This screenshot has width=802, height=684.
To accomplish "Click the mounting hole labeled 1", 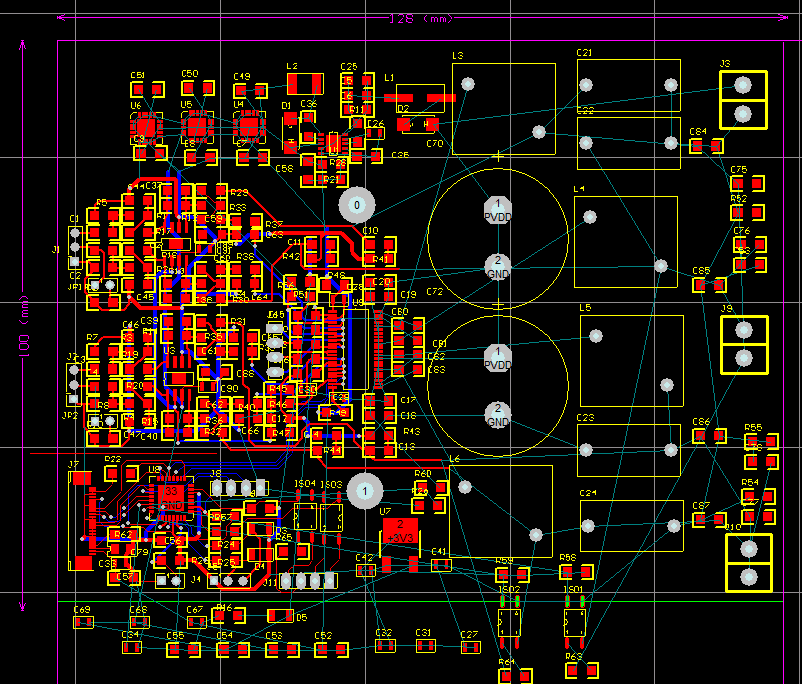I will (366, 490).
